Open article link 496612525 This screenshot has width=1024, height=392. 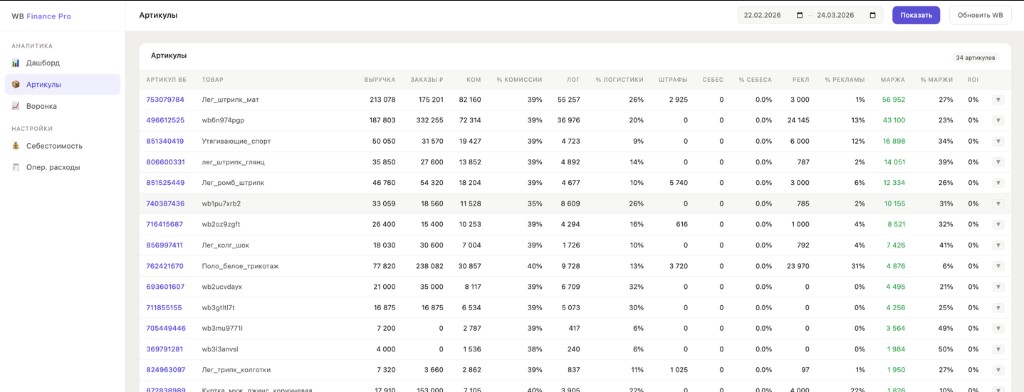tap(165, 120)
